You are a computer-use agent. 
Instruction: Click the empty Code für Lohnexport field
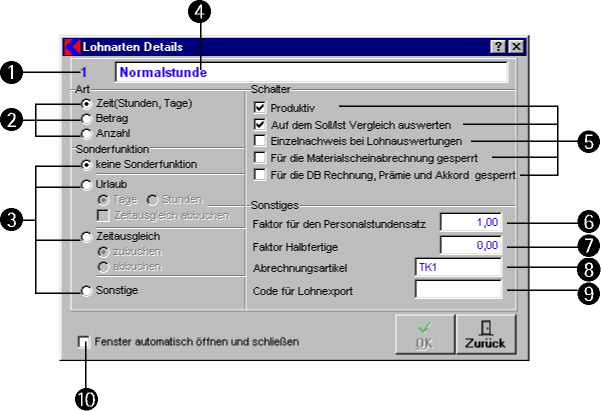tap(456, 289)
